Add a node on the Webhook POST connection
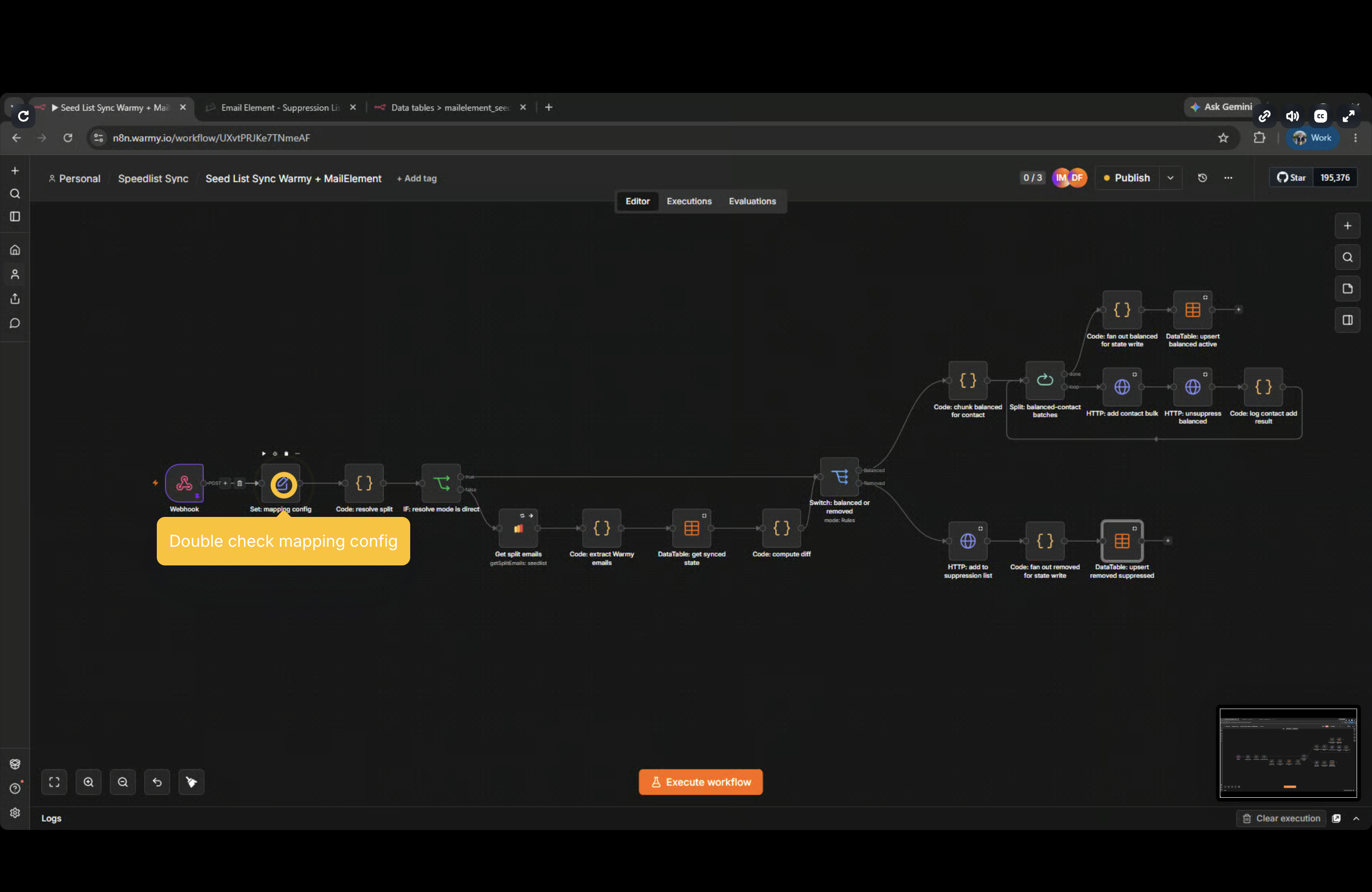Viewport: 1372px width, 892px height. pos(225,483)
